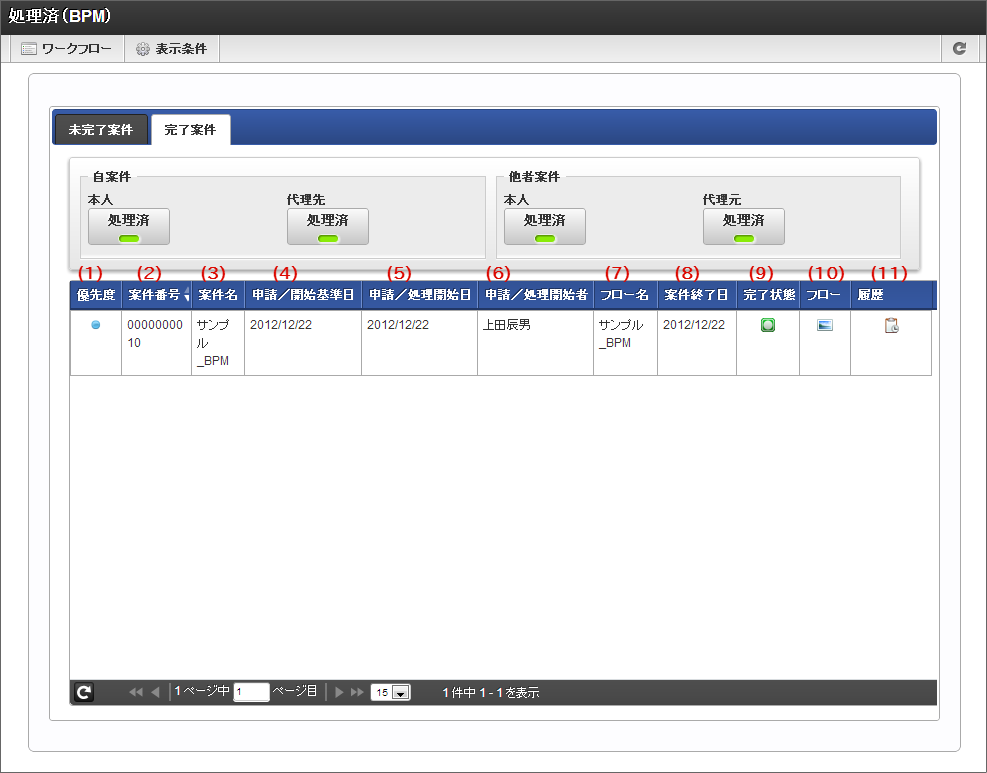This screenshot has height=773, width=987.
Task: Click the サンプル_BPM flow name cell
Action: tap(625, 342)
